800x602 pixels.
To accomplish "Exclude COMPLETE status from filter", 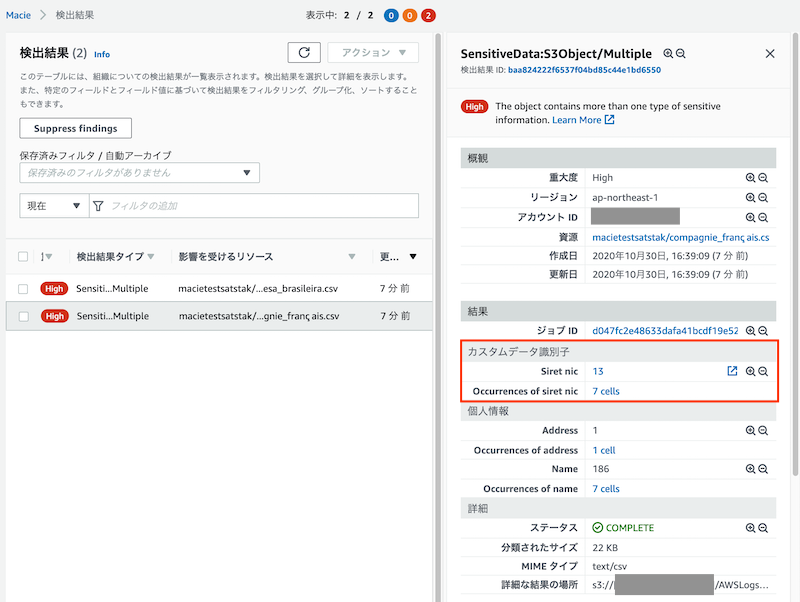I will coord(763,528).
